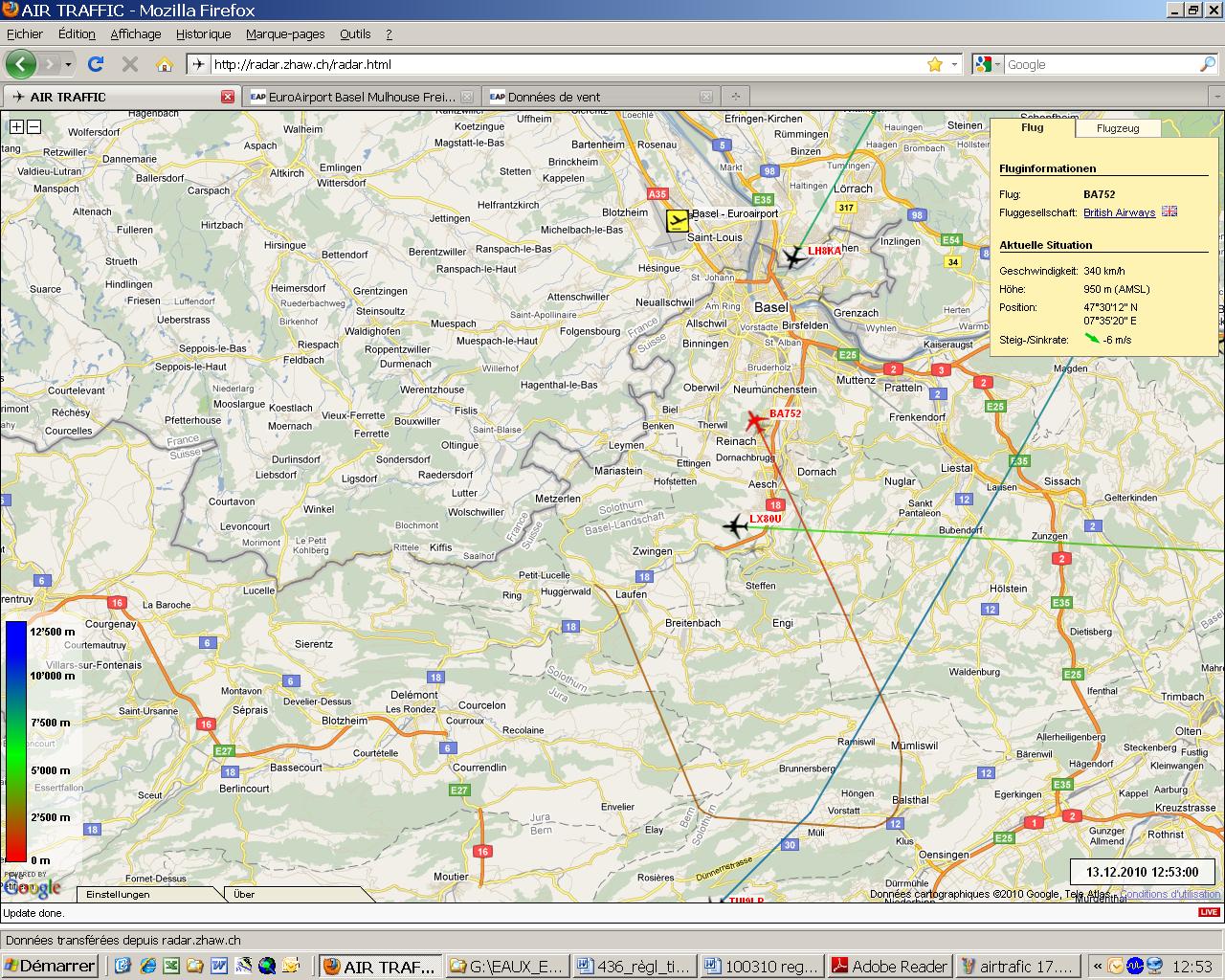Click the red LIVE indicator
The image size is (1225, 980).
(1210, 912)
